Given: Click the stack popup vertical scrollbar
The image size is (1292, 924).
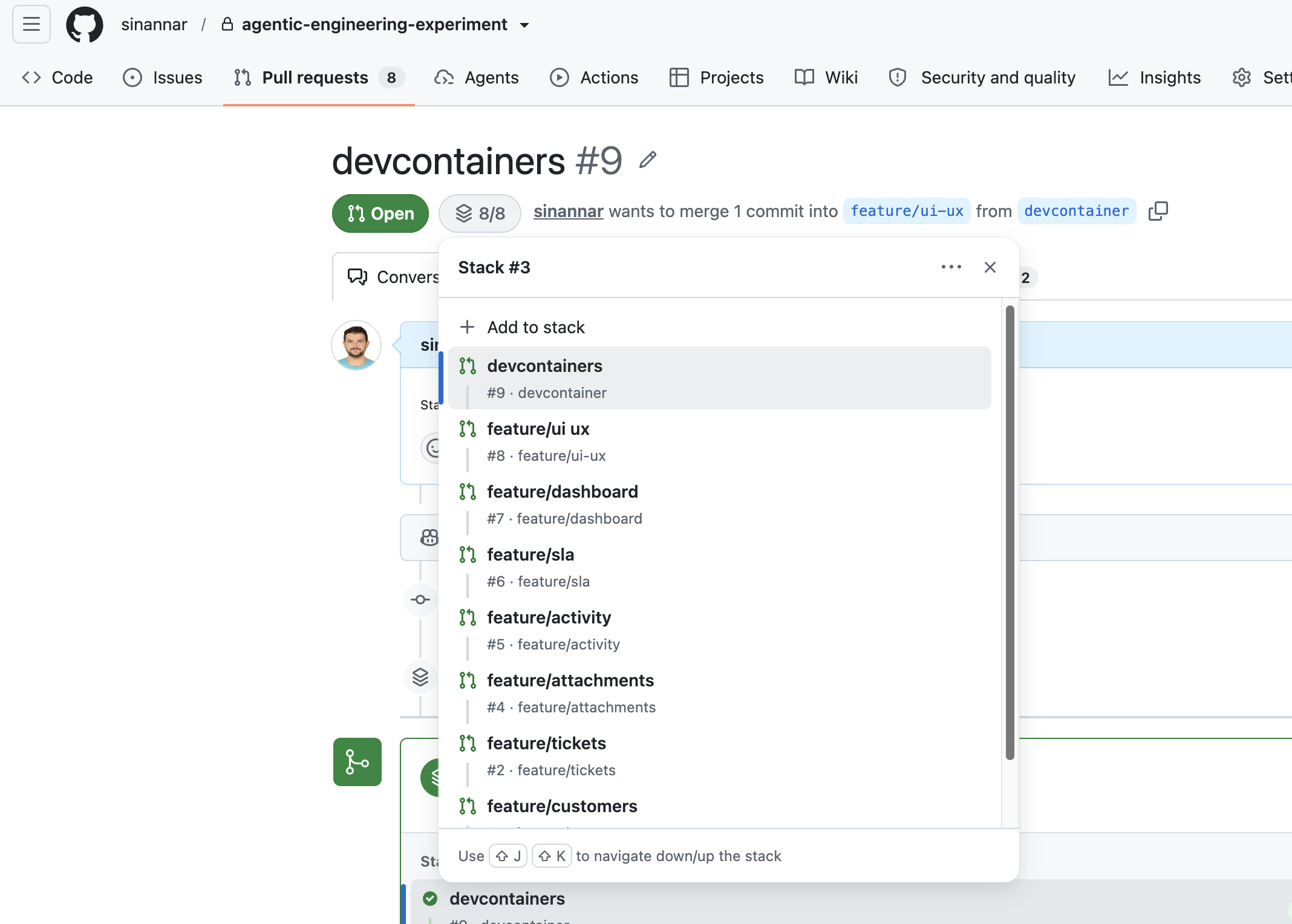Looking at the screenshot, I should [1010, 532].
